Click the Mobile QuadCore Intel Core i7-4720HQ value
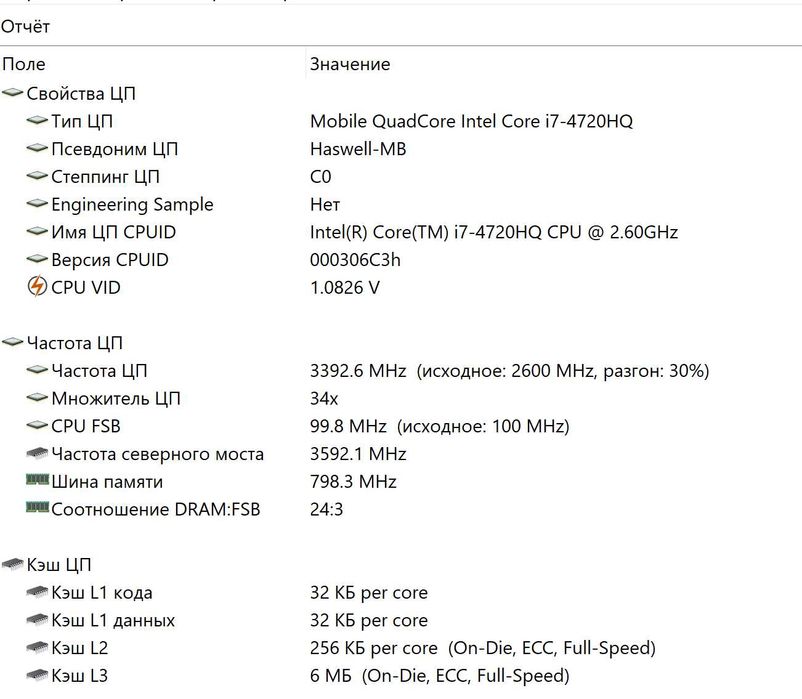Viewport: 802px width, 699px height. [x=471, y=122]
